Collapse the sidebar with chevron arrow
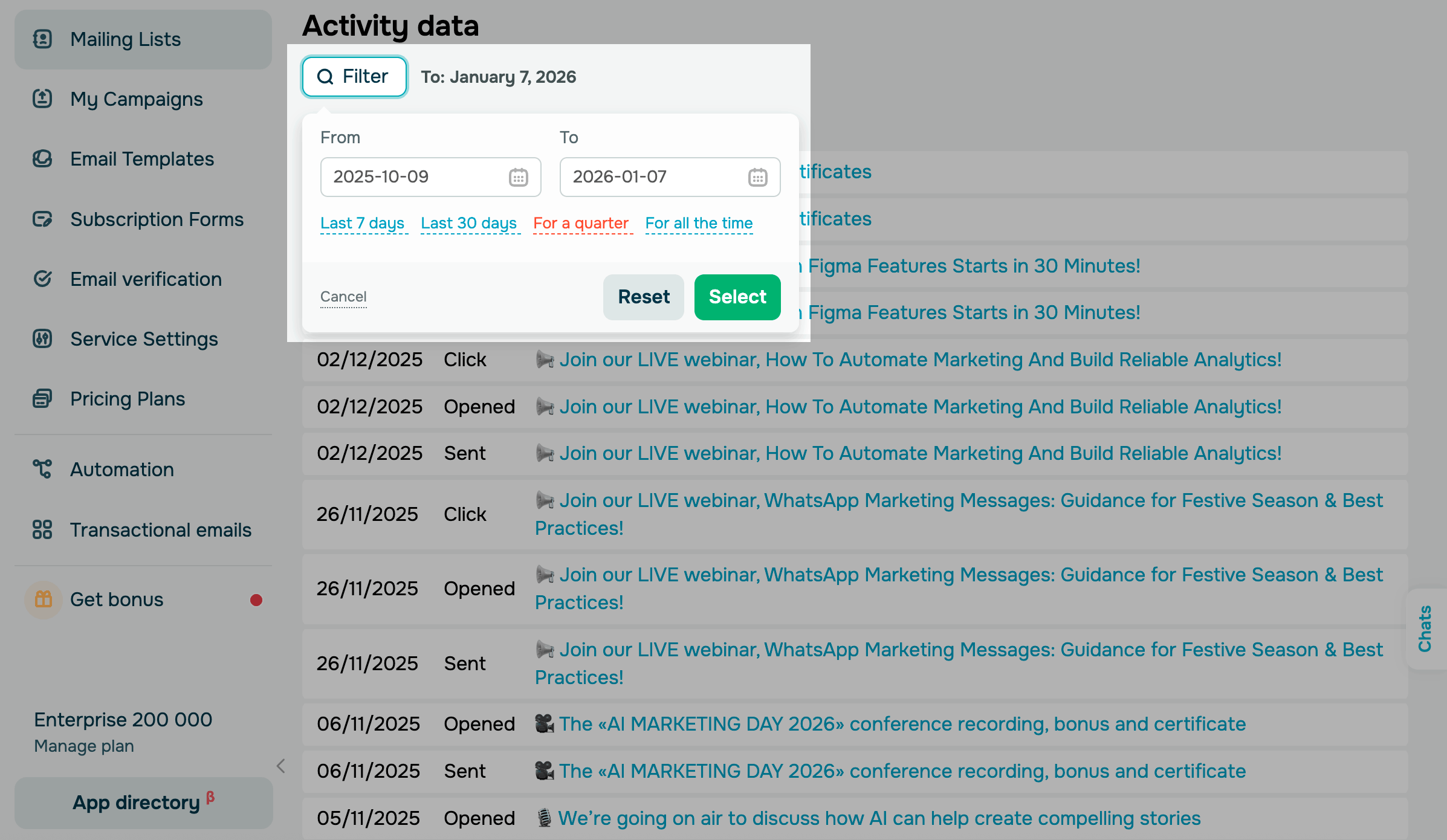The height and width of the screenshot is (840, 1447). [x=280, y=766]
